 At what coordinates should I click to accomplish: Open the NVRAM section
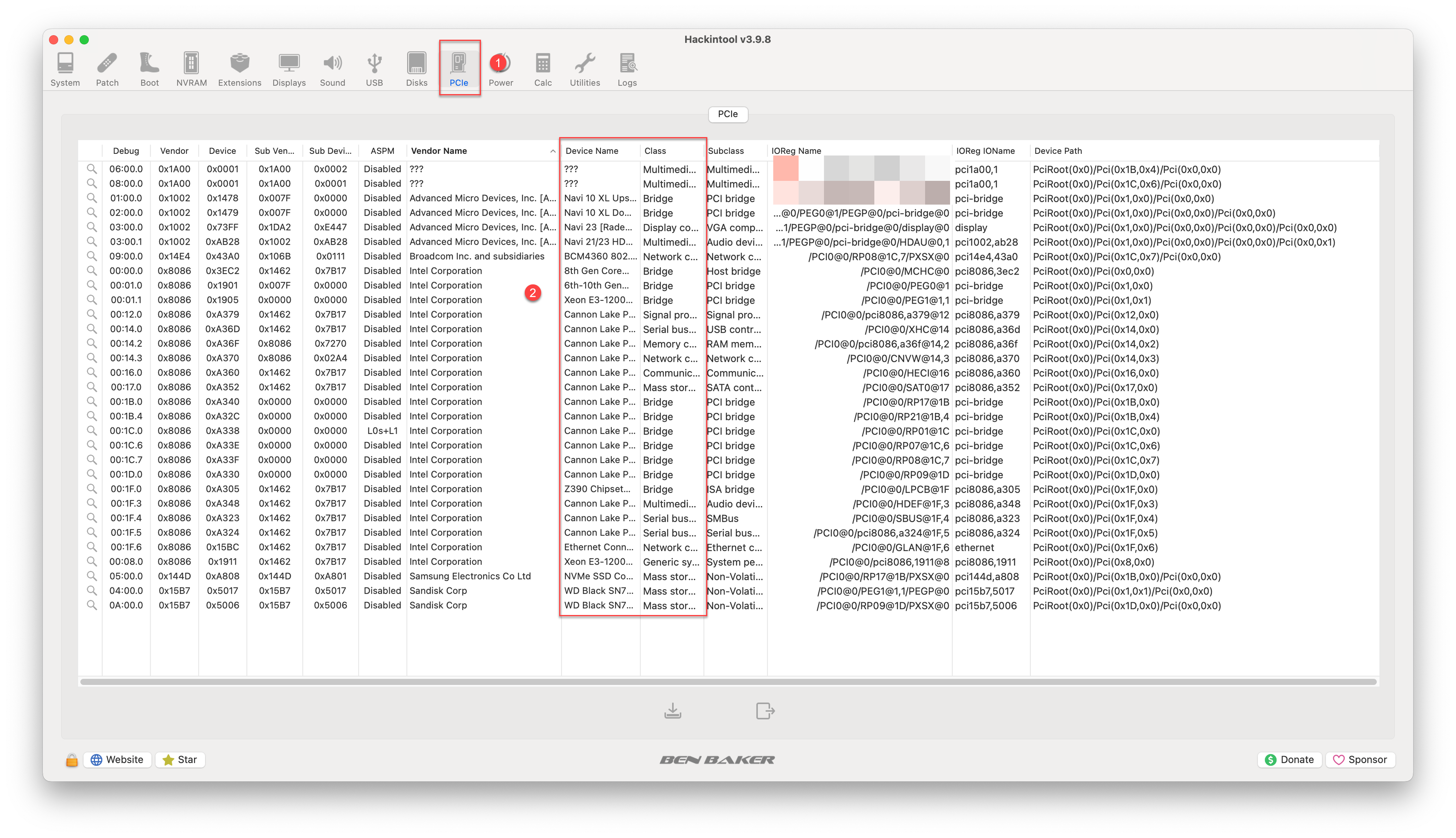point(191,69)
